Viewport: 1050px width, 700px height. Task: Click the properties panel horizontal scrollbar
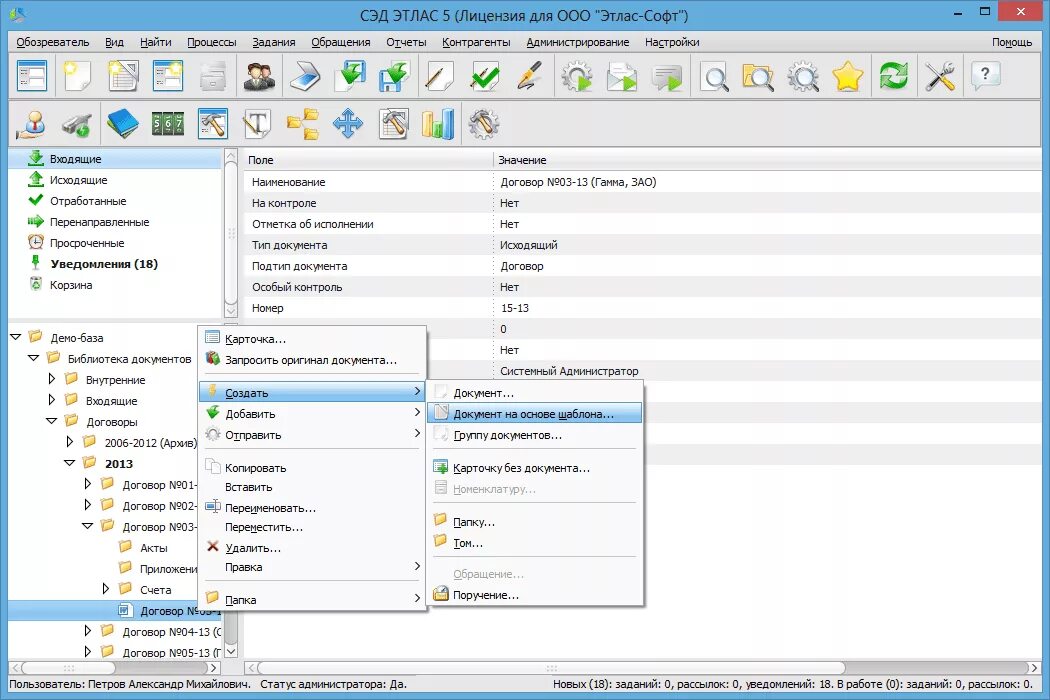(x=551, y=668)
